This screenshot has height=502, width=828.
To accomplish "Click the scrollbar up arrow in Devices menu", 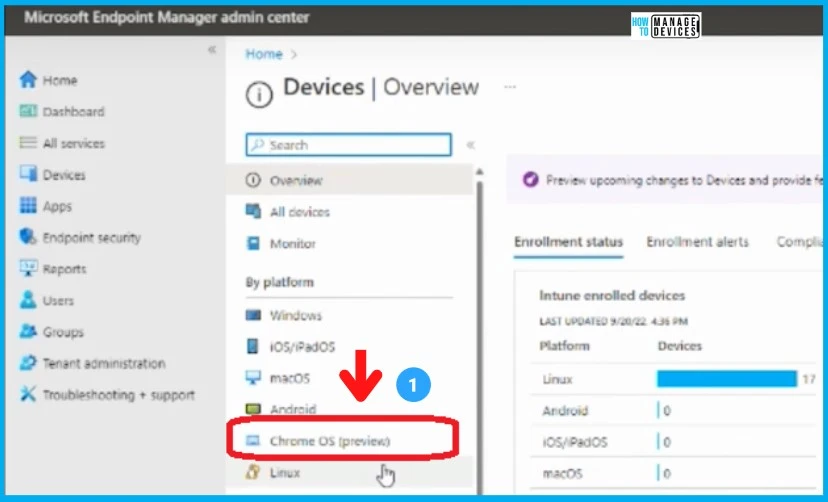I will (x=479, y=172).
